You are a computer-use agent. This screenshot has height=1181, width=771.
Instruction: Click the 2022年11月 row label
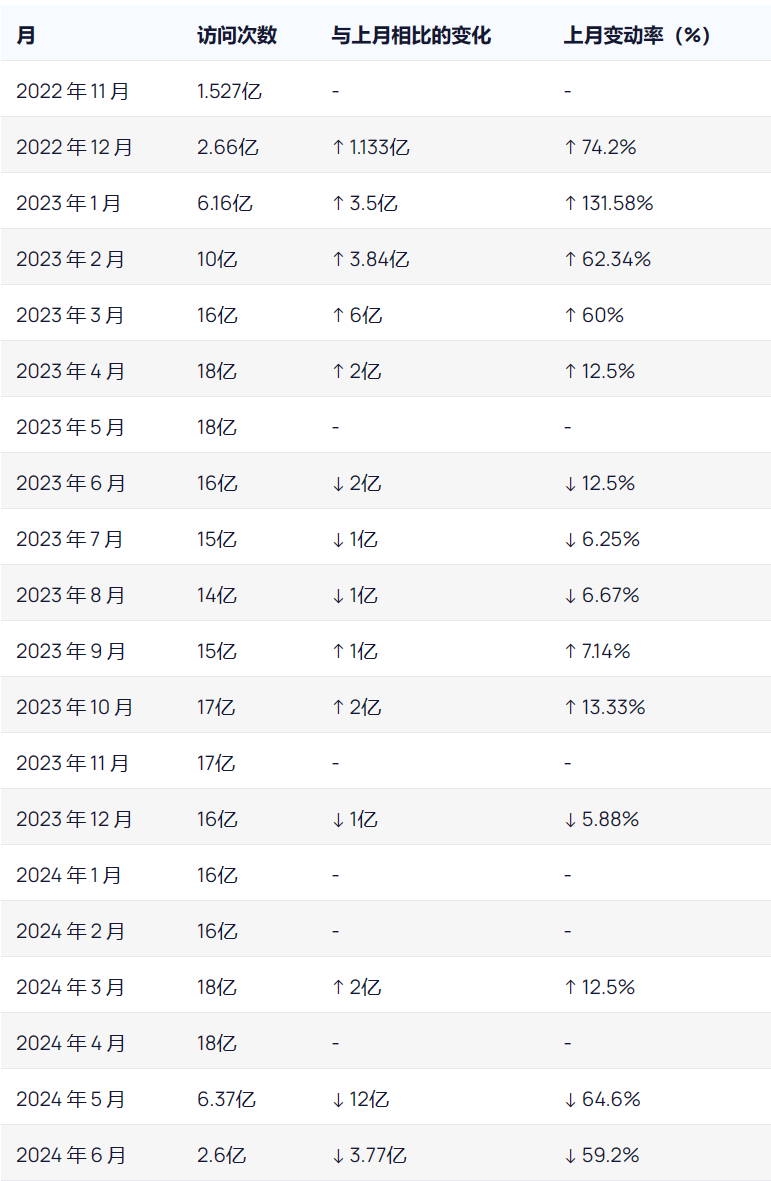[73, 91]
